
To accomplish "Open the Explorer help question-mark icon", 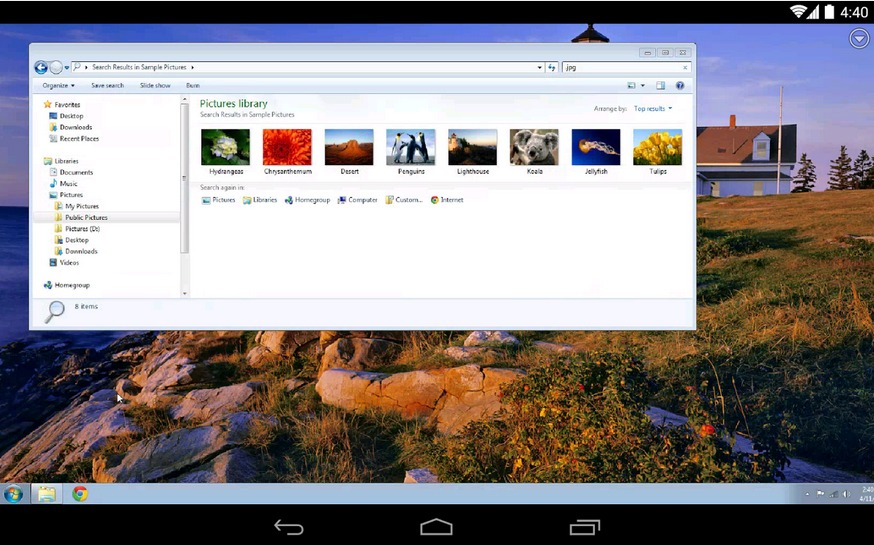I will tap(680, 86).
